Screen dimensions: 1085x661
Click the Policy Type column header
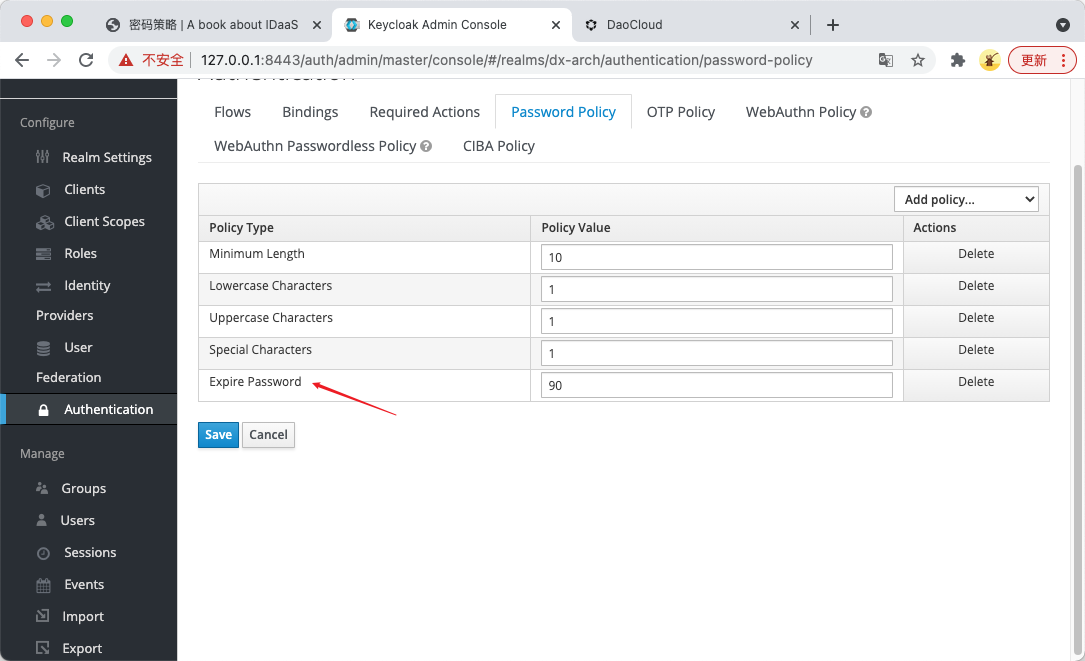[241, 228]
